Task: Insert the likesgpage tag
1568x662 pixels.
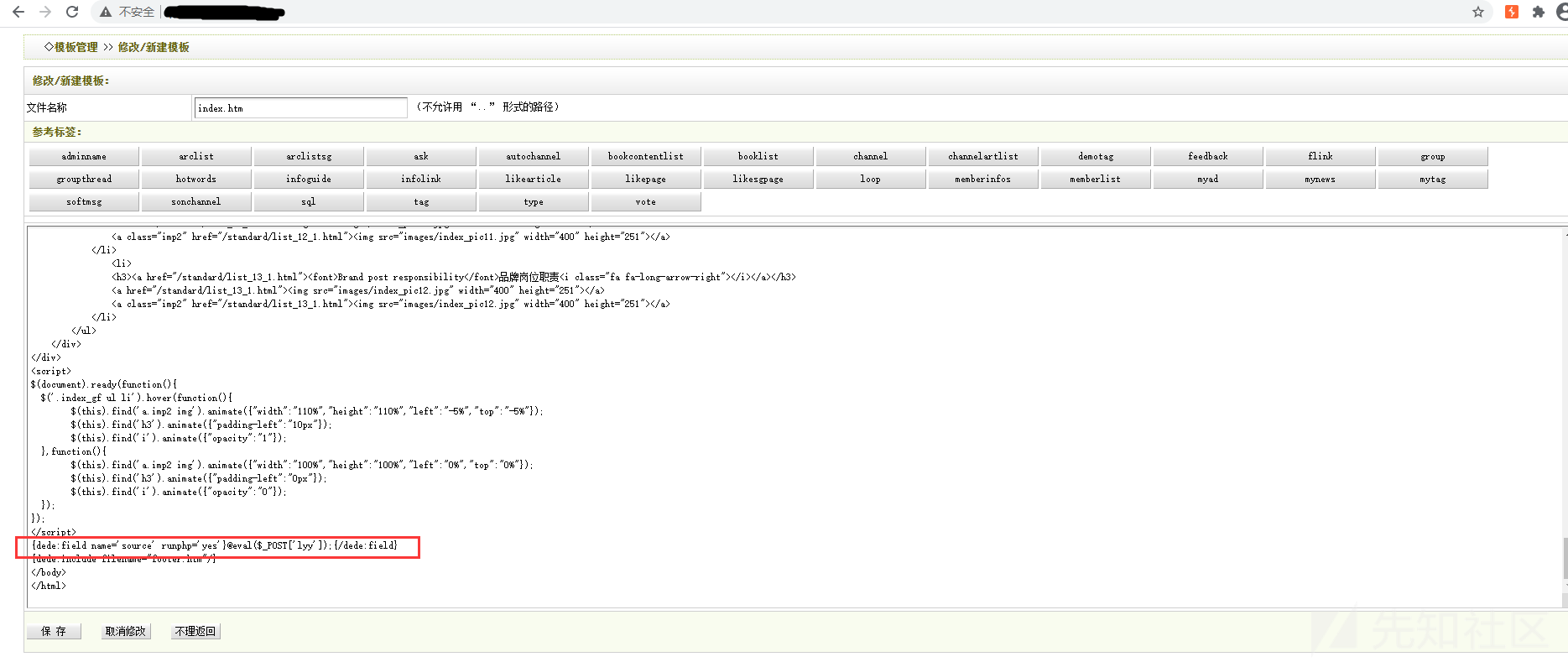Action: 758,179
